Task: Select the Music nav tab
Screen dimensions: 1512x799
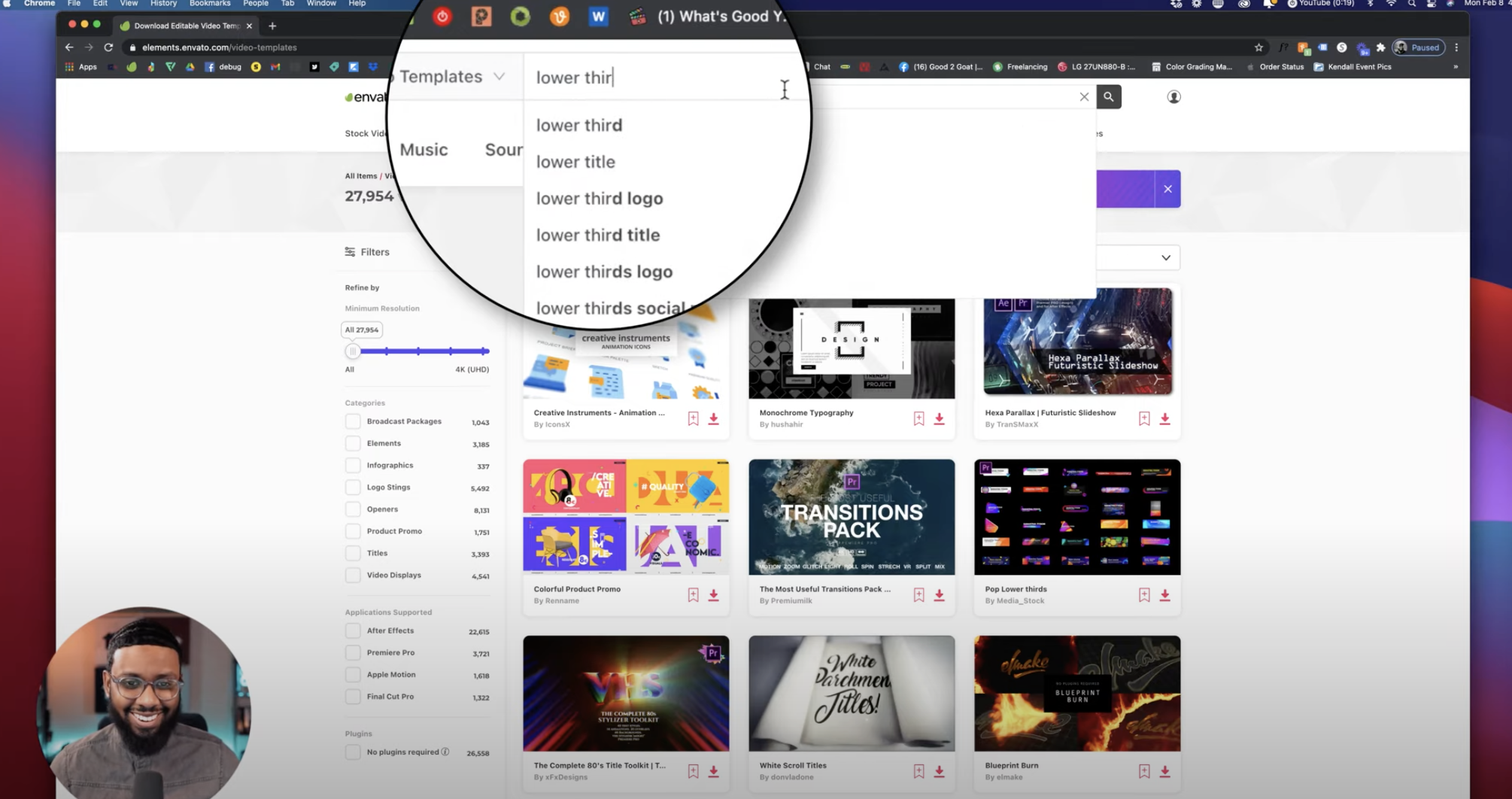Action: (x=424, y=150)
